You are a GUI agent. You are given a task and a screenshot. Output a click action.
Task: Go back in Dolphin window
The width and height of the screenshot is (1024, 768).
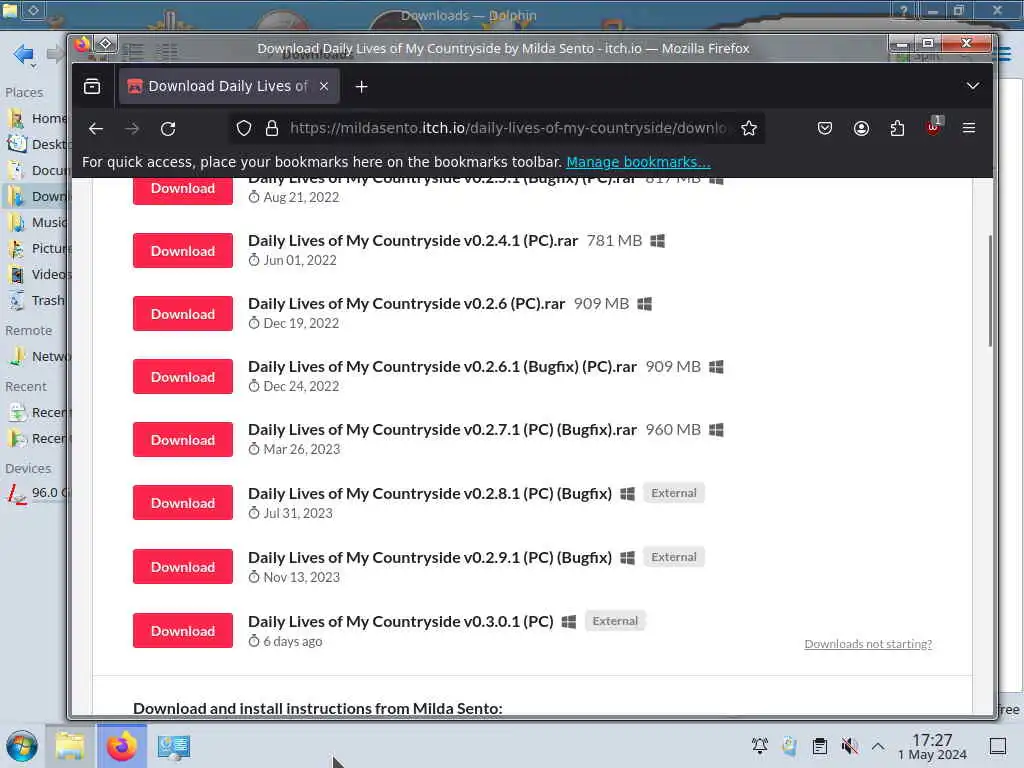coord(24,54)
